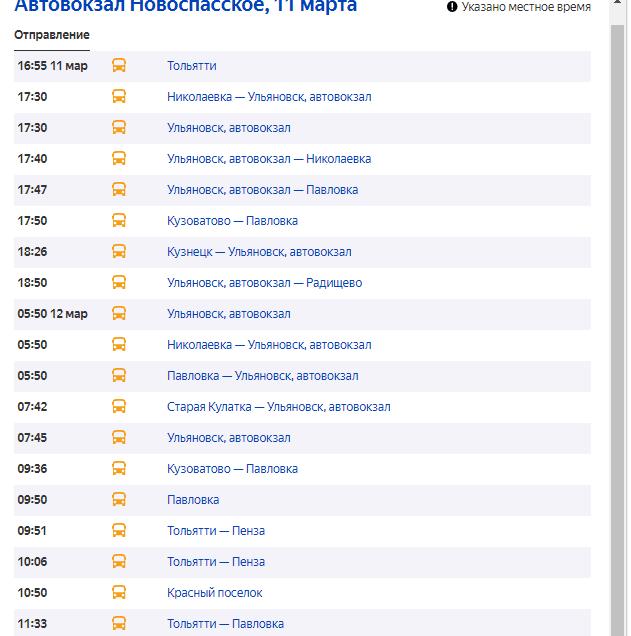Click the vertical page scrollbar
Image resolution: width=631 pixels, height=636 pixels.
620,300
